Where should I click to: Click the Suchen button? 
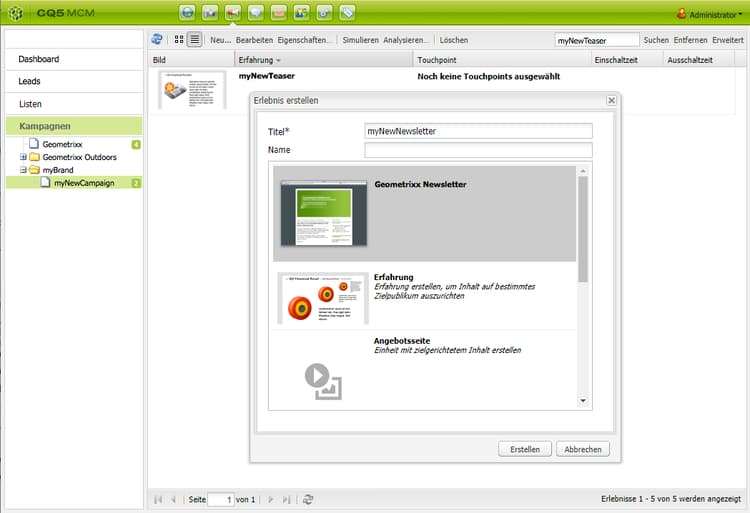656,40
